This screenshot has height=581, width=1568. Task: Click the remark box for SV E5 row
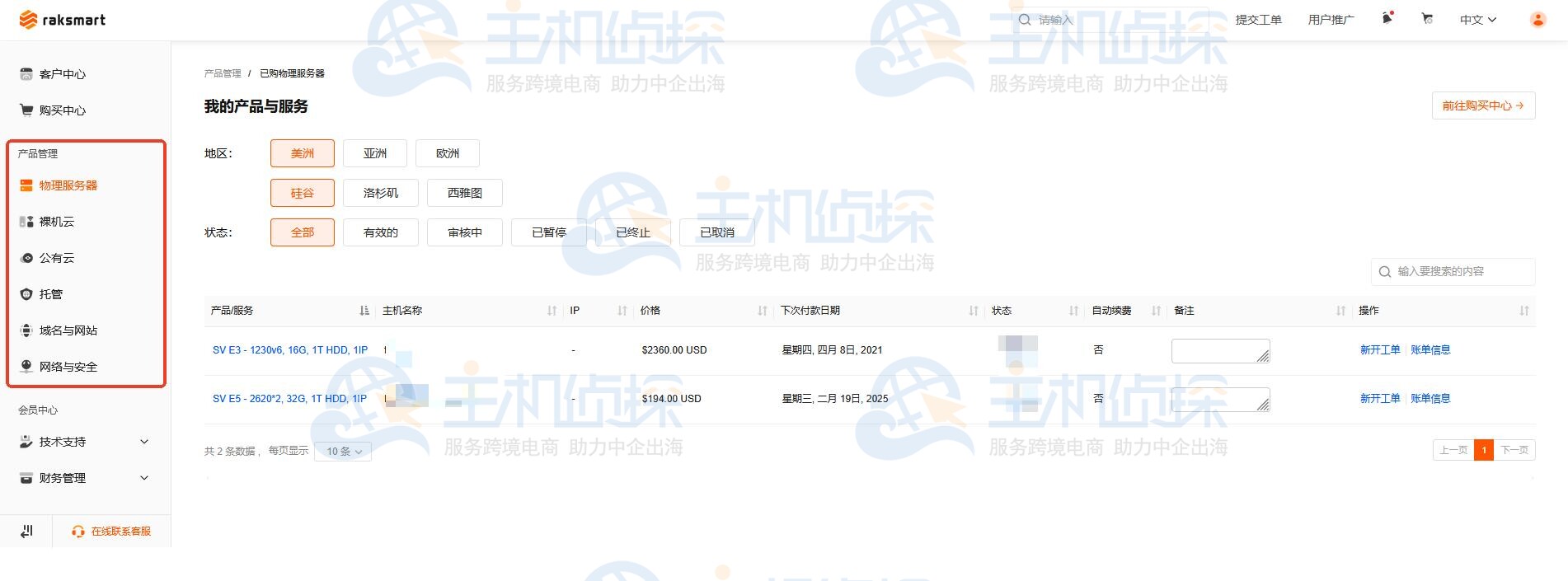tap(1220, 400)
